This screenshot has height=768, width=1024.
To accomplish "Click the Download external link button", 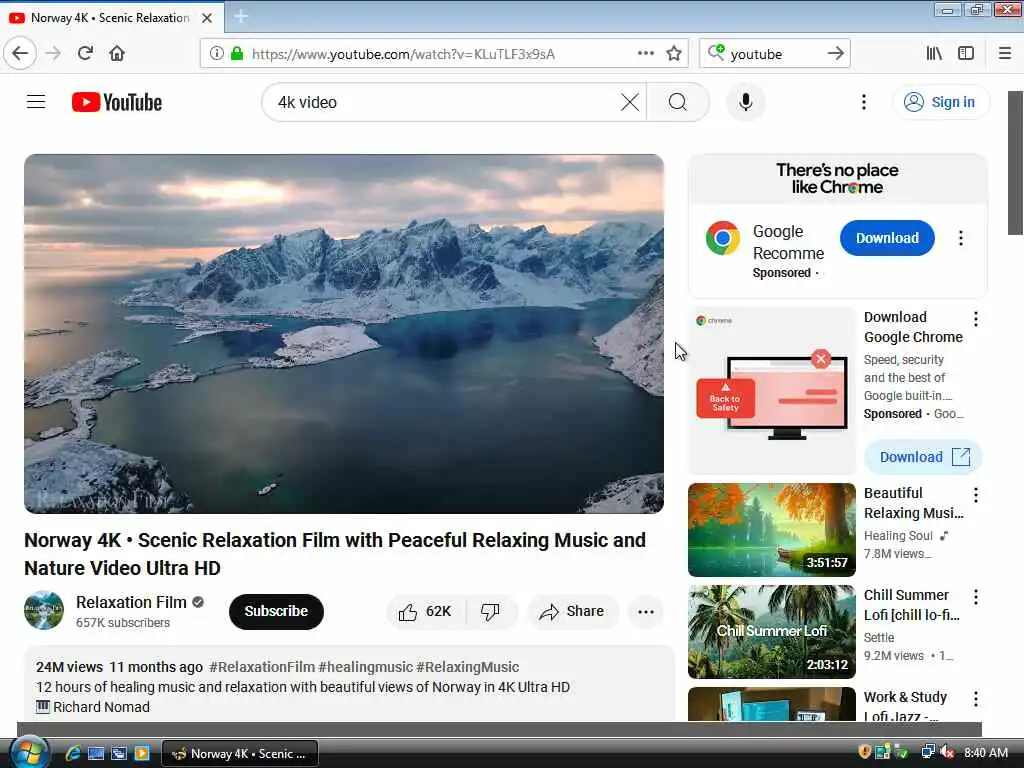I will pyautogui.click(x=923, y=457).
